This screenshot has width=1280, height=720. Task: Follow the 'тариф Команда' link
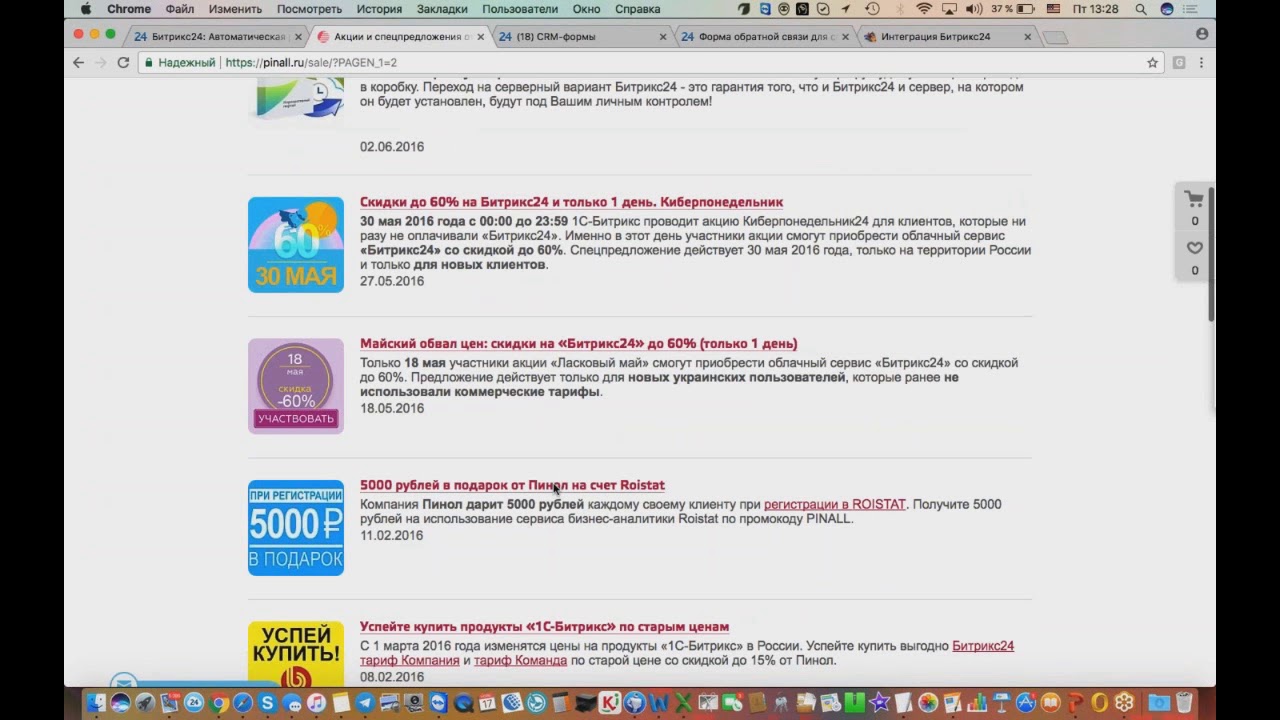(520, 661)
